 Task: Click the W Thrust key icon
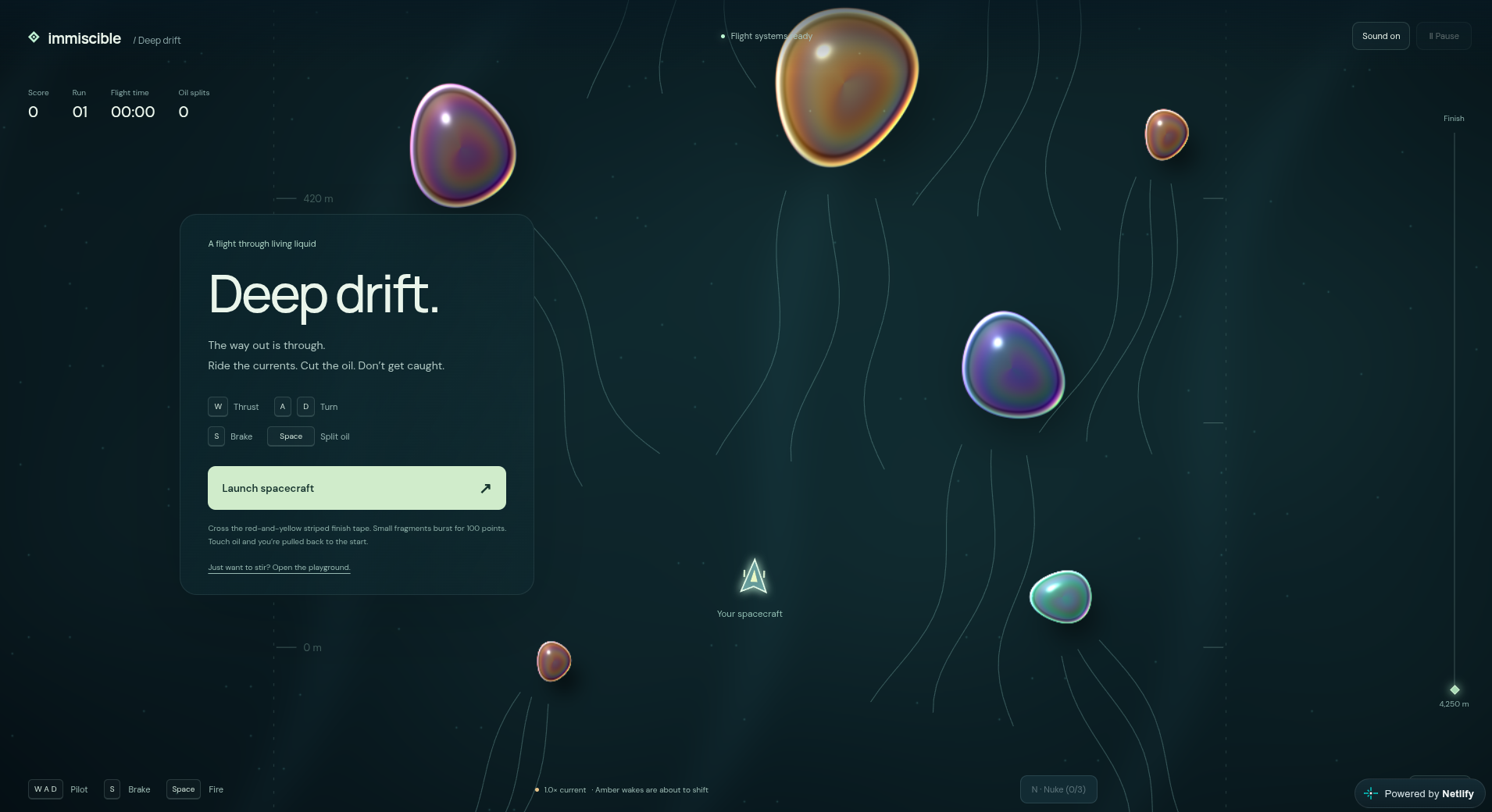pos(218,407)
